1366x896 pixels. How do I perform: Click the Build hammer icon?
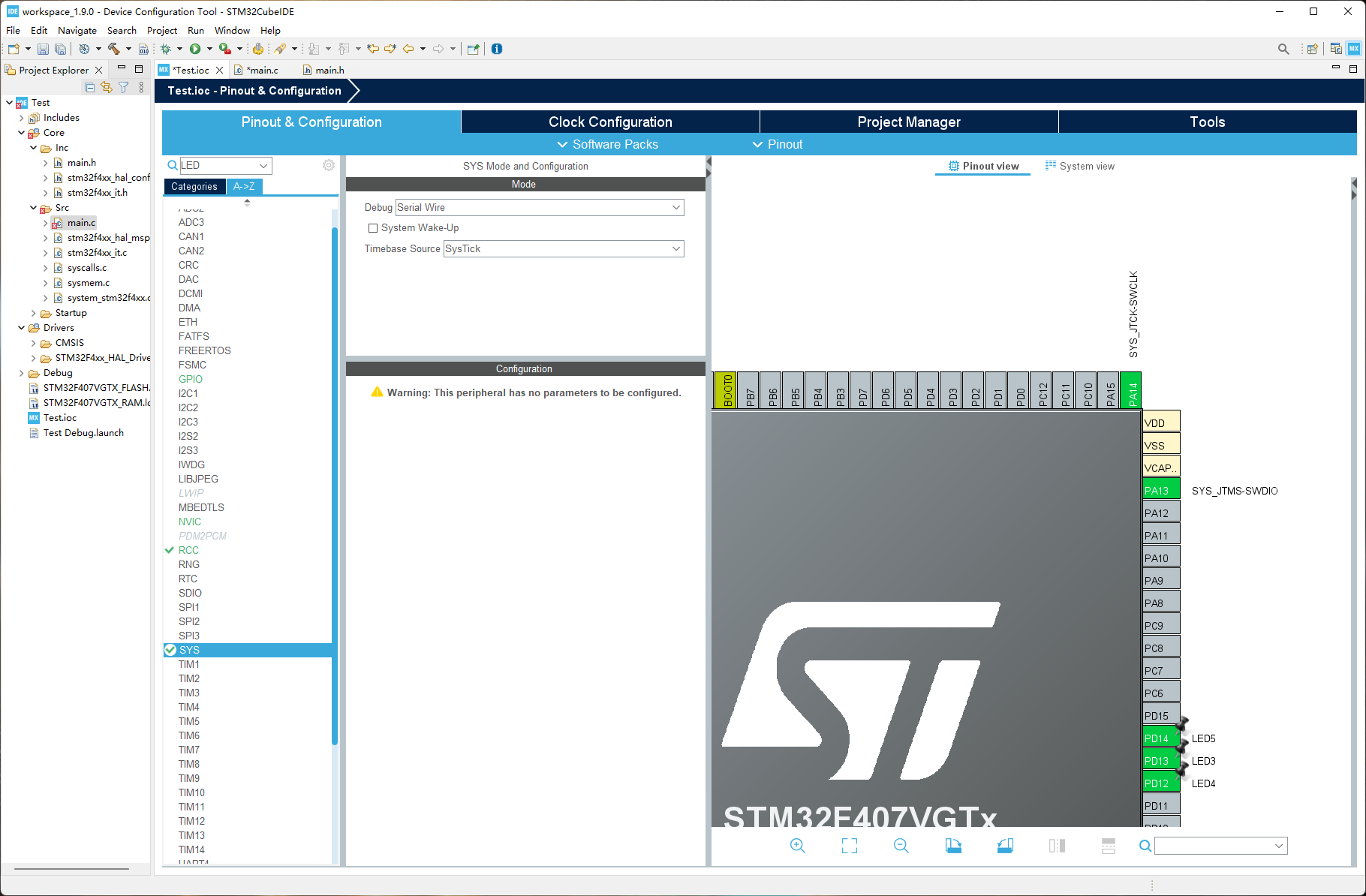point(114,49)
